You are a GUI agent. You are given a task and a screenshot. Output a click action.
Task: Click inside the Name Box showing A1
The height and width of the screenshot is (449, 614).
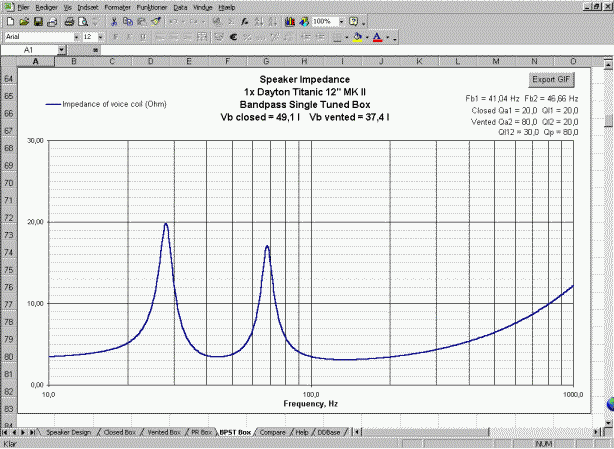(29, 50)
